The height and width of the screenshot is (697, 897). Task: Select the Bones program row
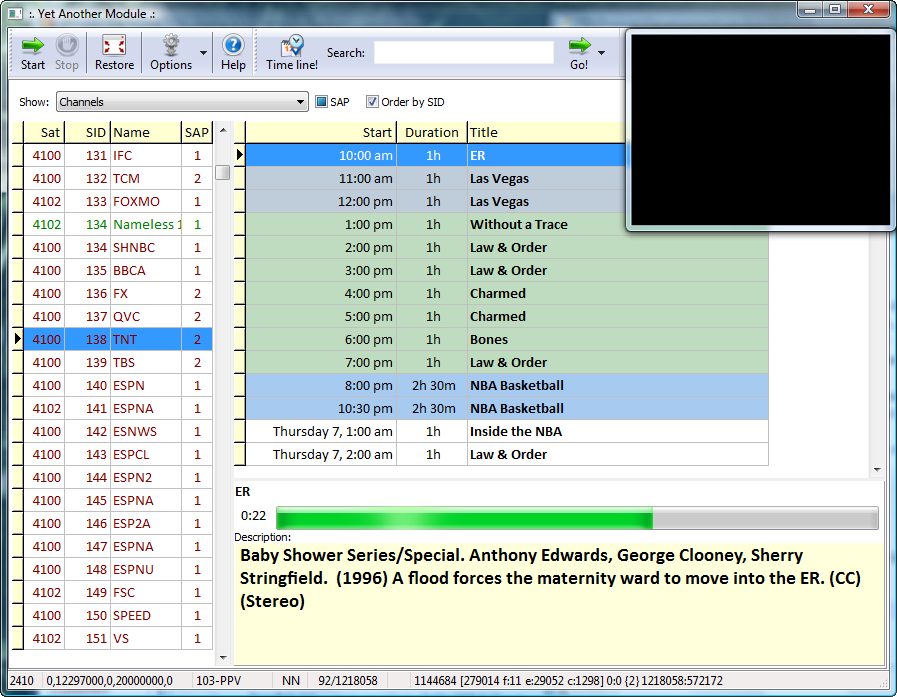coord(507,339)
